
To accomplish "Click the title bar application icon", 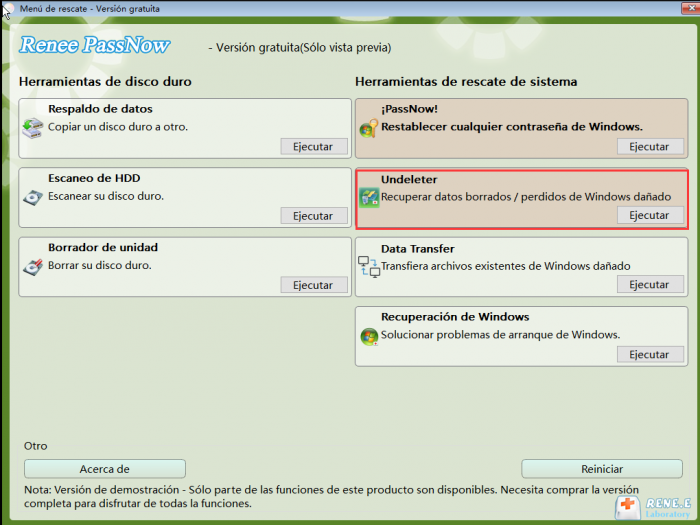I will [x=7, y=9].
